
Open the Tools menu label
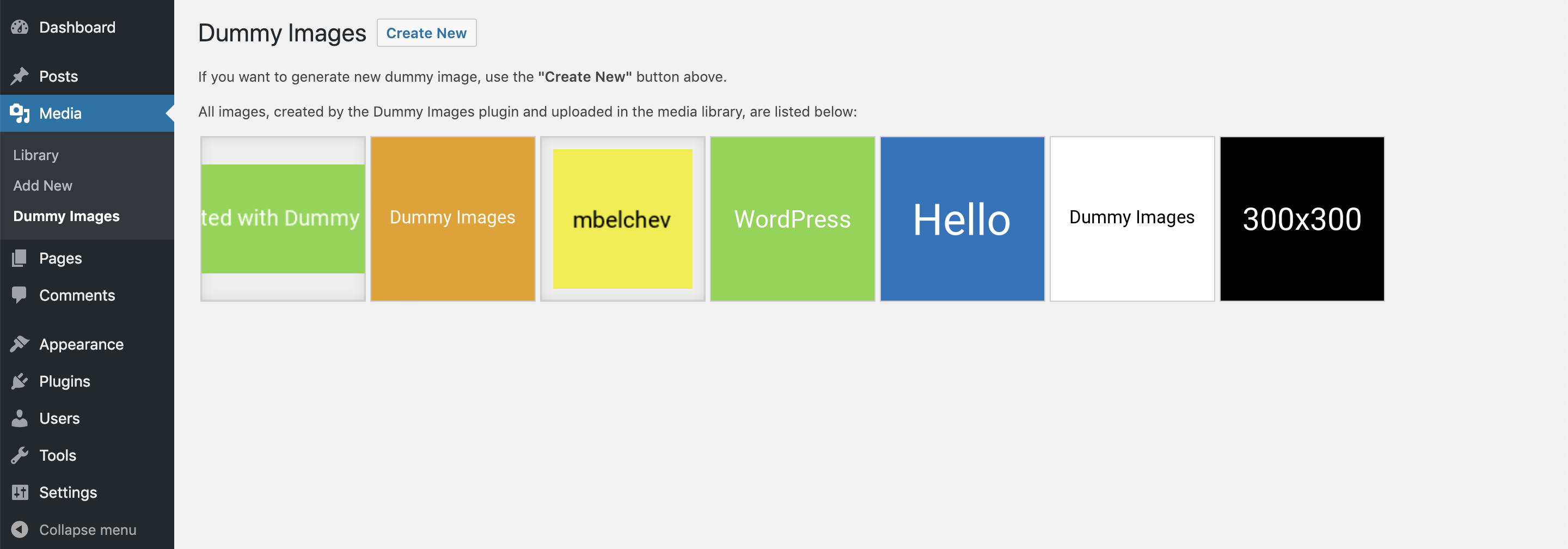click(58, 455)
